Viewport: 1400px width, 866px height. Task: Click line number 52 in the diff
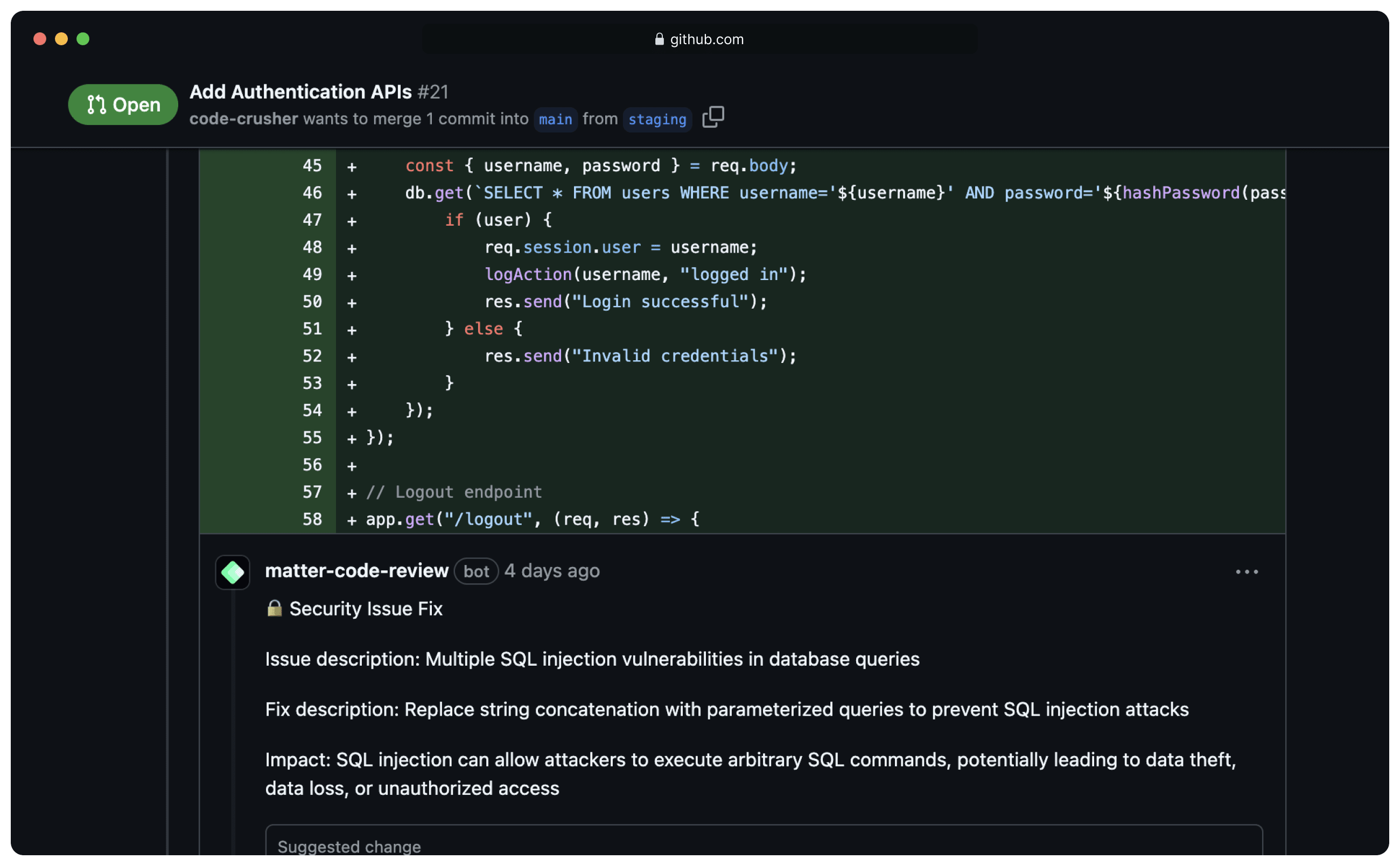[x=312, y=356]
